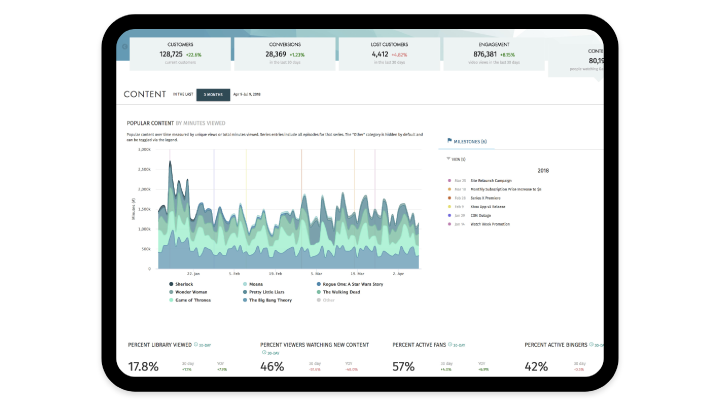Screen dimensions: 720x412
Task: Click the 28,369 conversions value
Action: [276, 54]
